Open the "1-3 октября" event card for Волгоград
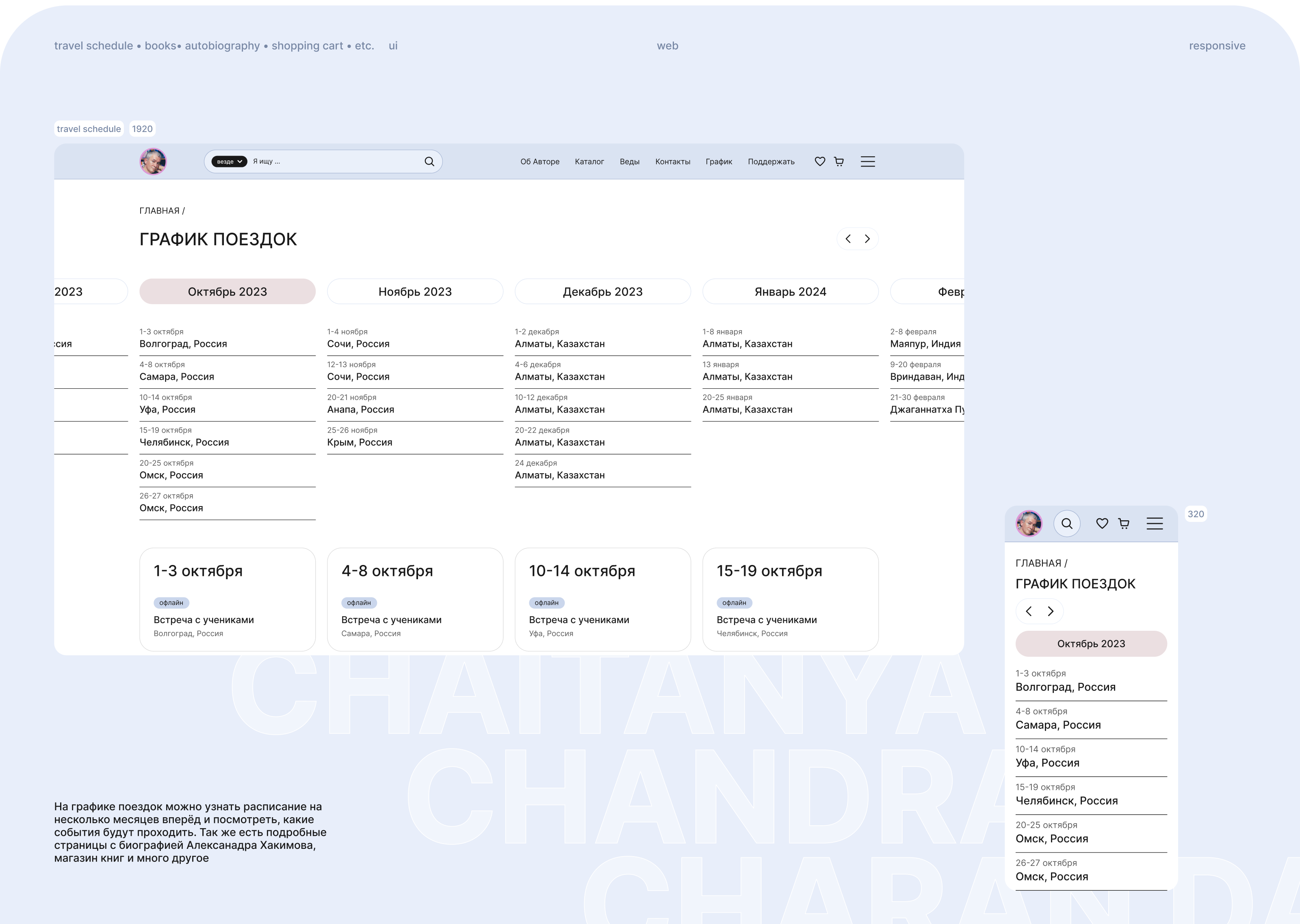Image resolution: width=1300 pixels, height=924 pixels. click(227, 599)
